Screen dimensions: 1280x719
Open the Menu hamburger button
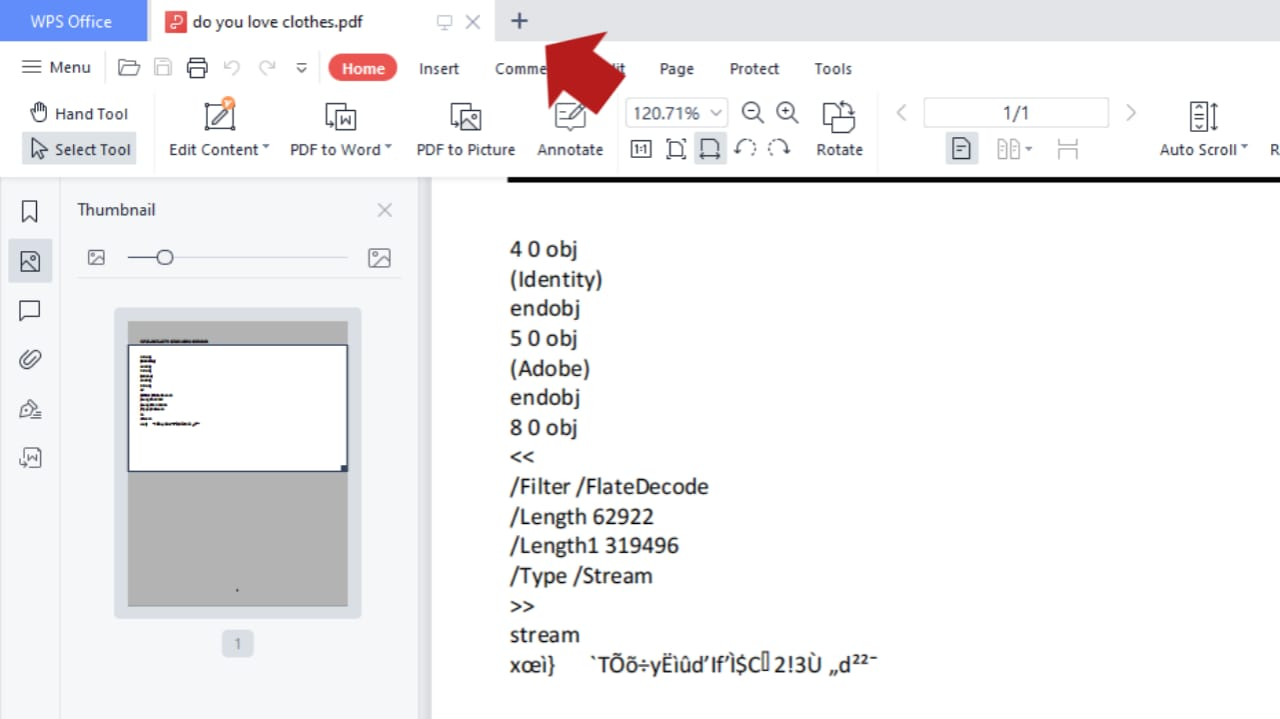tap(56, 67)
